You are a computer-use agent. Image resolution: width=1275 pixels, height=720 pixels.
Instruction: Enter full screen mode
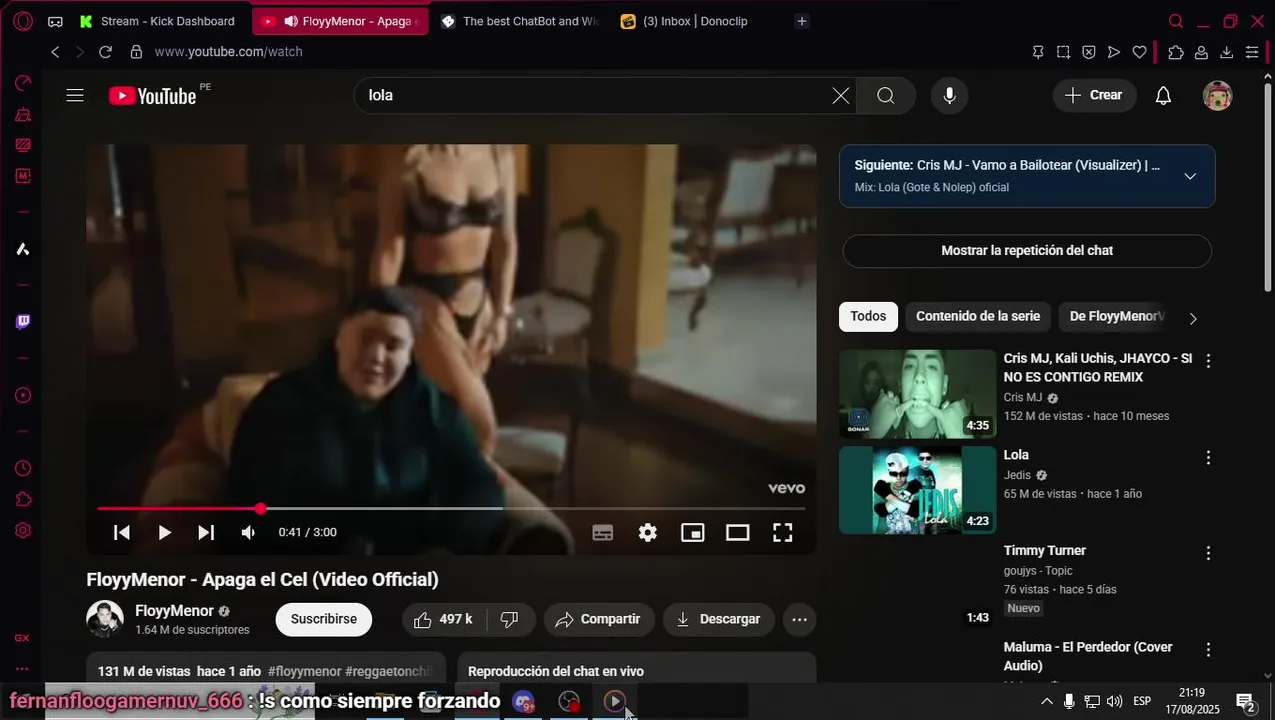point(783,533)
